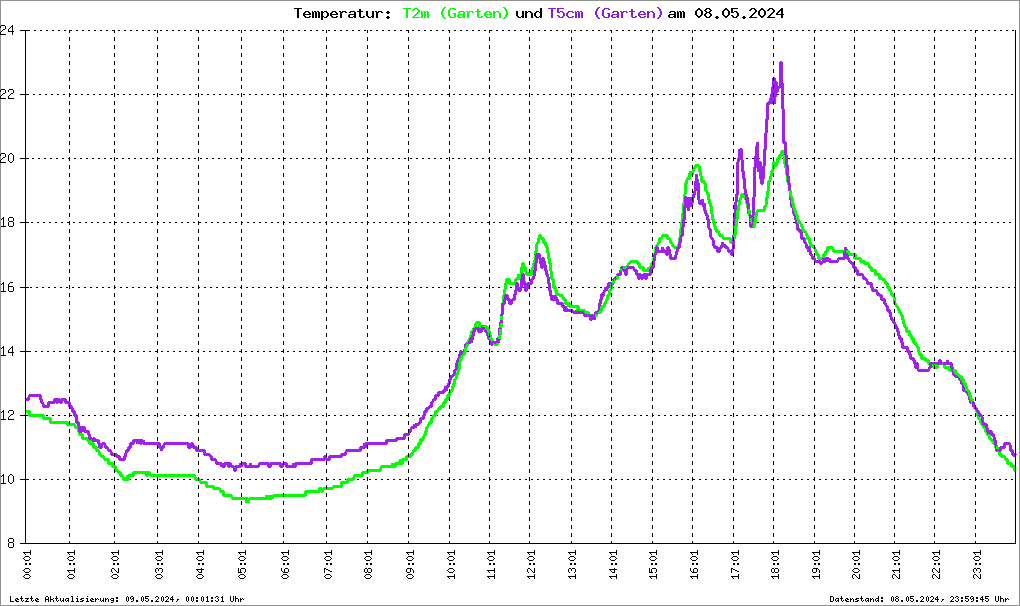
Task: Click the x-axis time label '17:01'
Action: coord(734,564)
